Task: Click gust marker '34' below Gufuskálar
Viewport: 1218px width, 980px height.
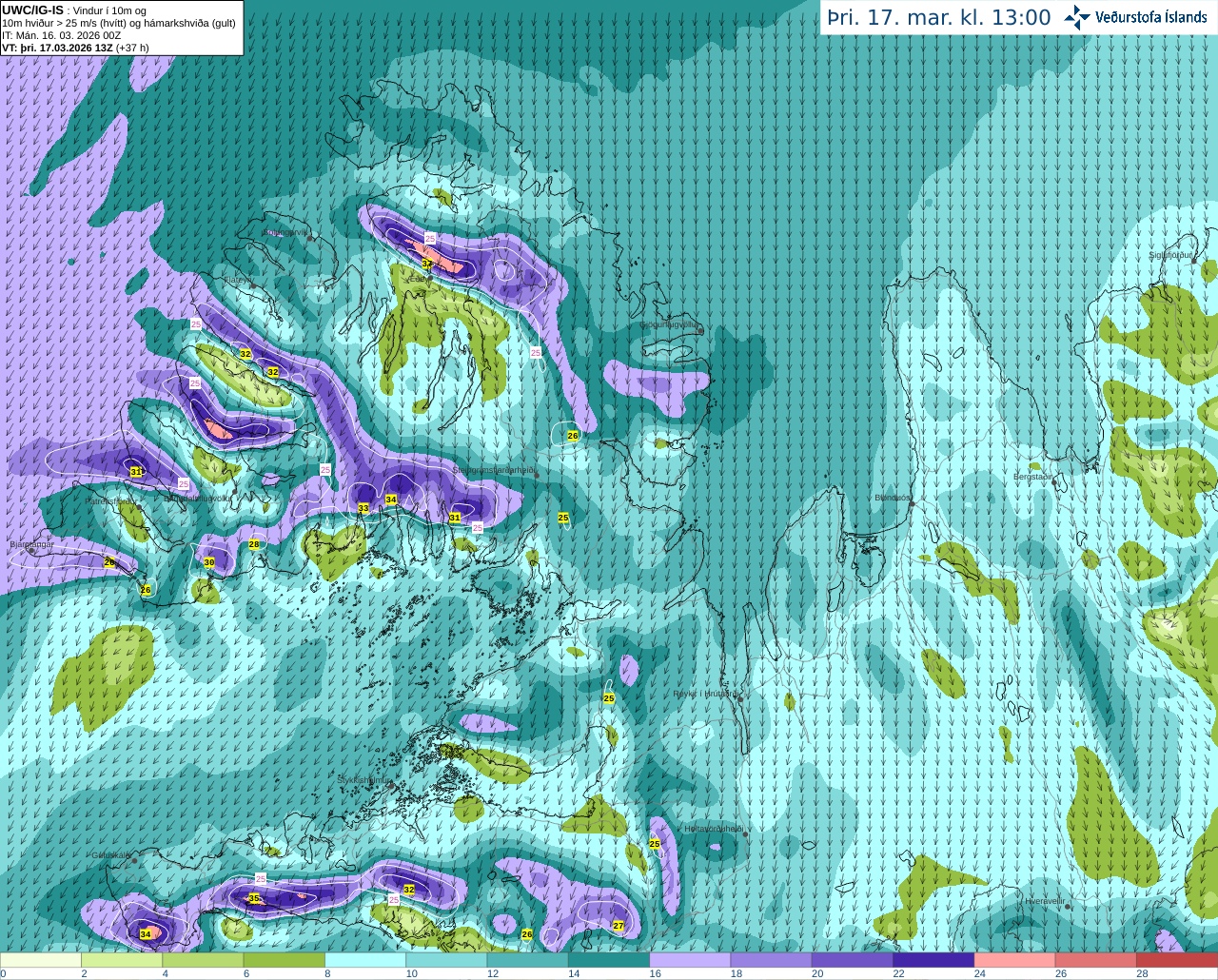Action: [x=146, y=934]
